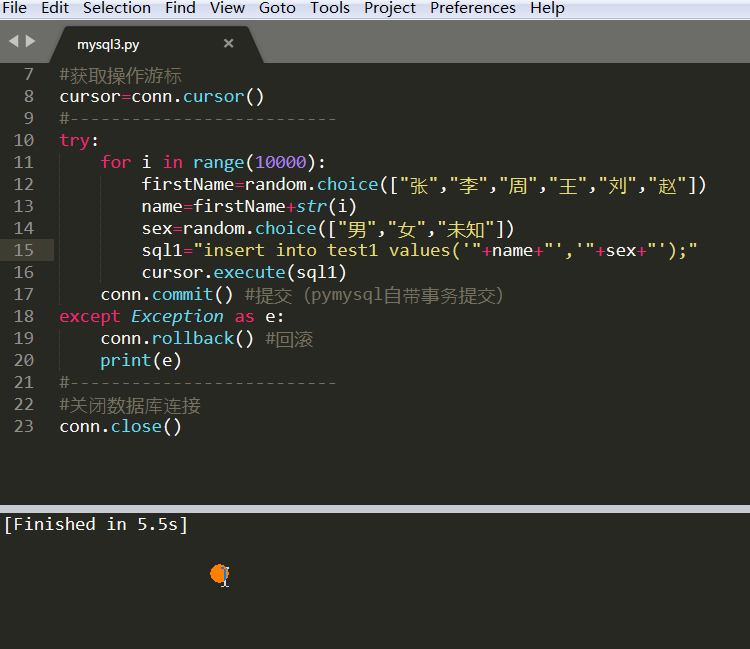The height and width of the screenshot is (649, 750).
Task: Click the tab forward arrow icon
Action: [30, 42]
